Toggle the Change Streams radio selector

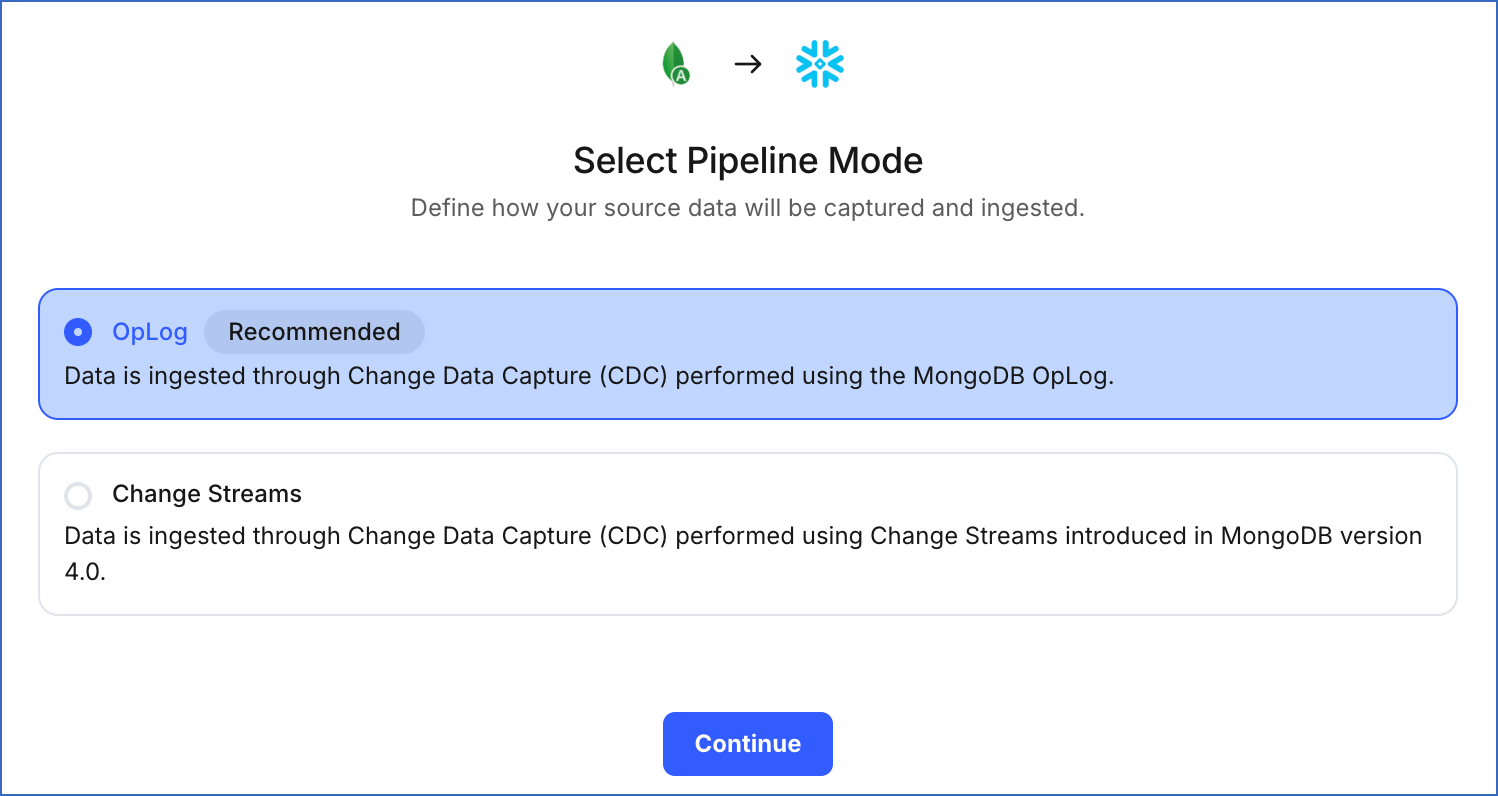pyautogui.click(x=78, y=495)
